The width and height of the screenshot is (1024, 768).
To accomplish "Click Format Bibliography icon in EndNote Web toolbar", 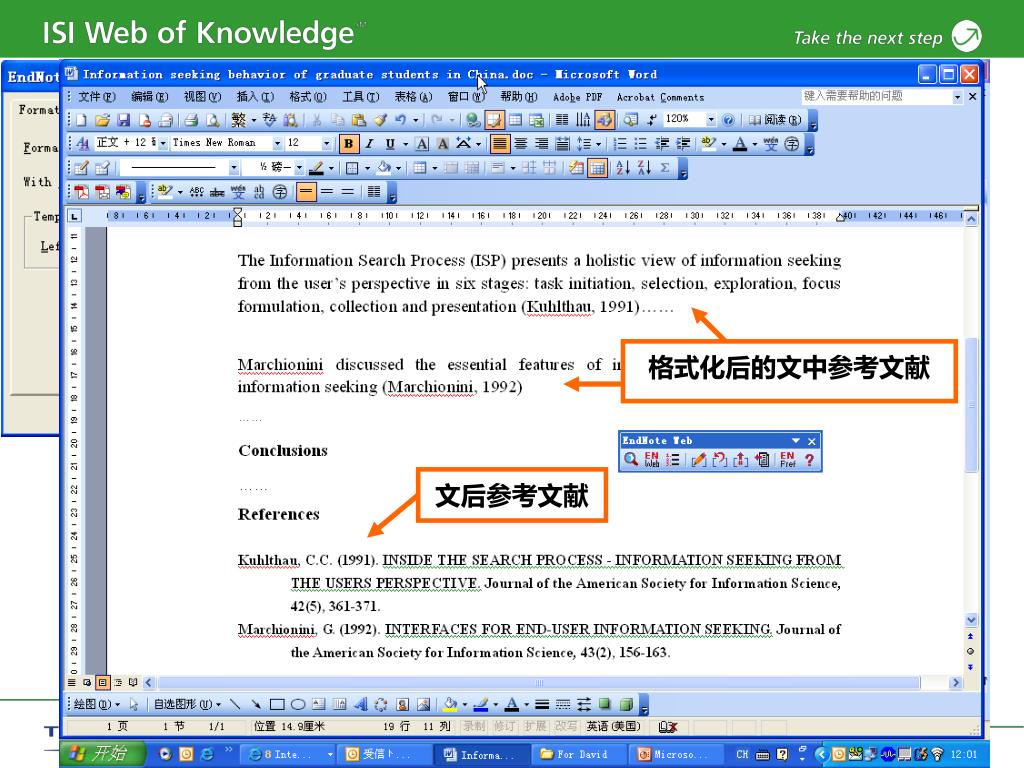I will (x=673, y=459).
